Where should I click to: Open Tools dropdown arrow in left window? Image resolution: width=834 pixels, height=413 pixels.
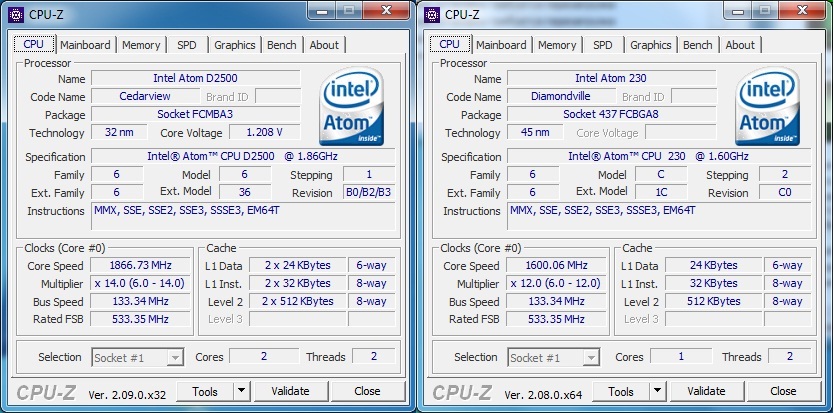click(241, 391)
